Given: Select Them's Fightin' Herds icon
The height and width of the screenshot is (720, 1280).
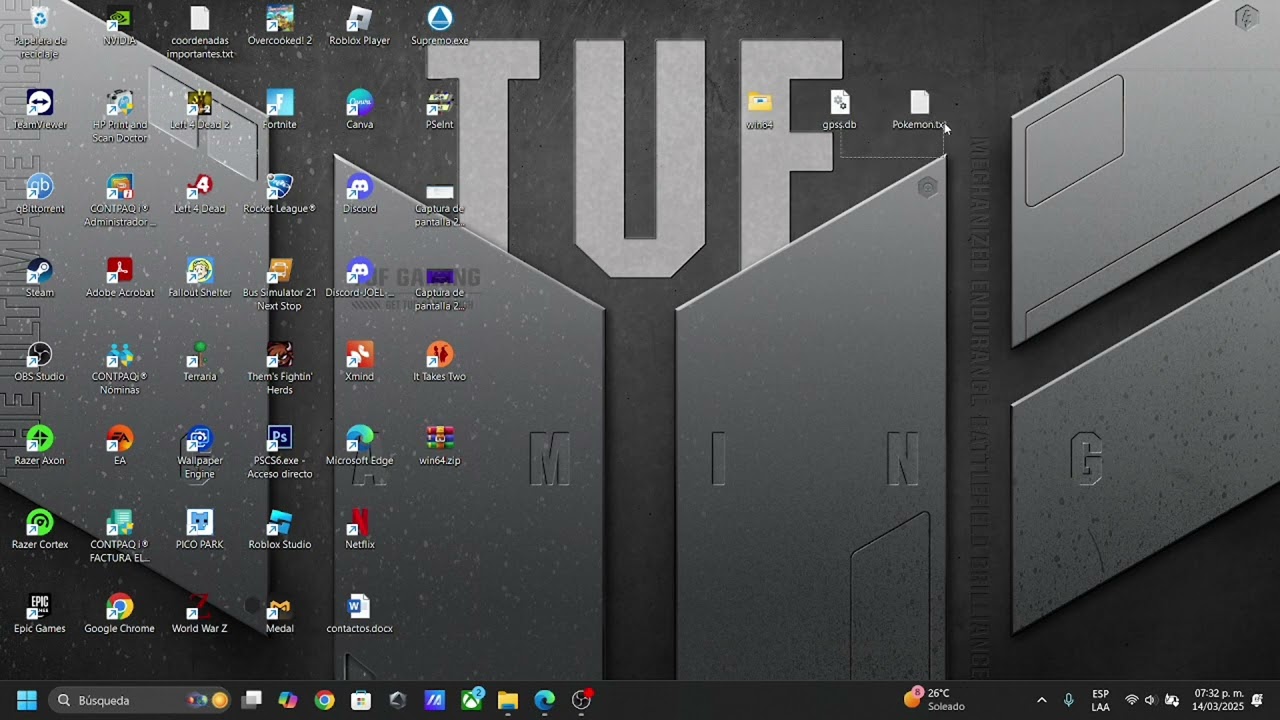Looking at the screenshot, I should coord(280,368).
